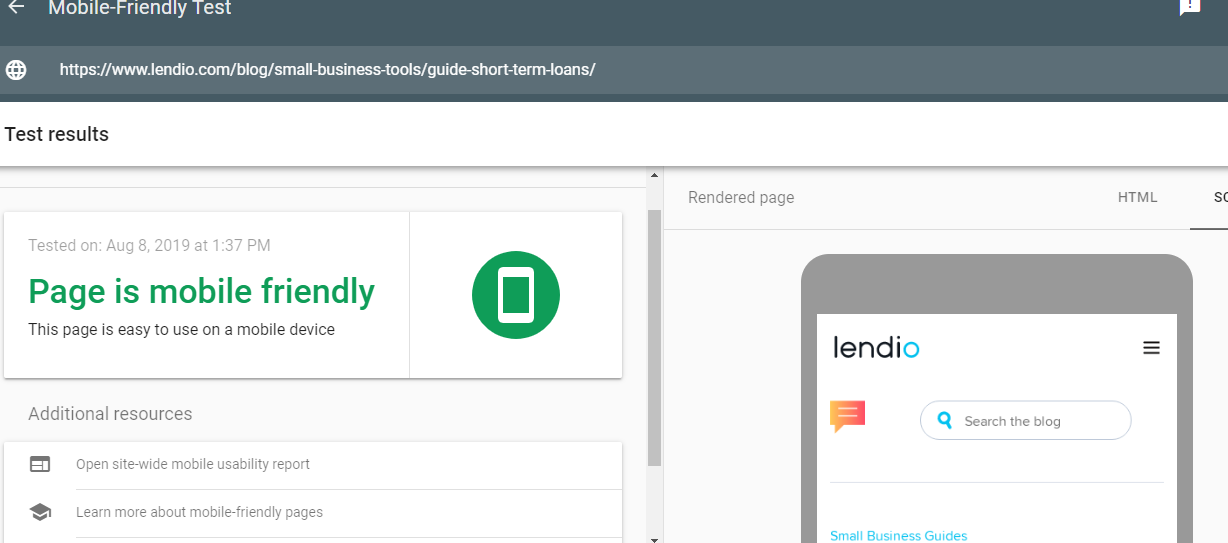1228x543 pixels.
Task: Switch to the HTML tab
Action: (1137, 198)
